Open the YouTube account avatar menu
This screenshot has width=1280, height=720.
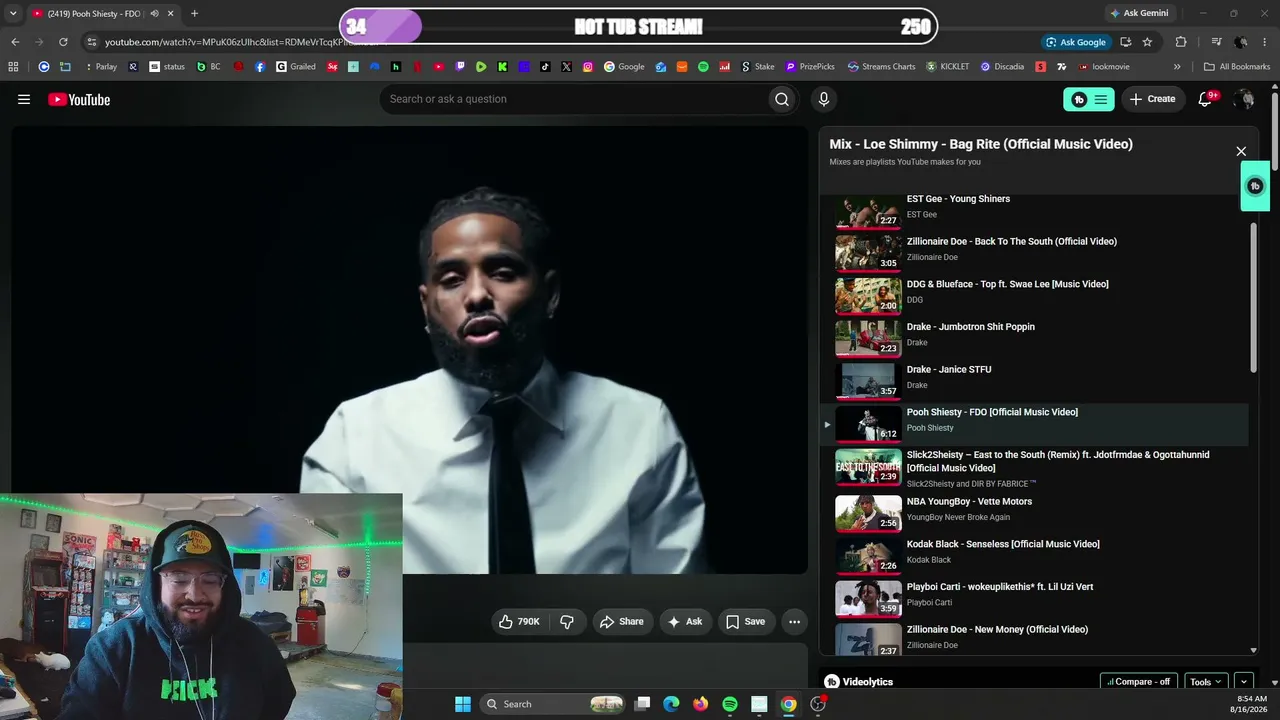point(1244,99)
